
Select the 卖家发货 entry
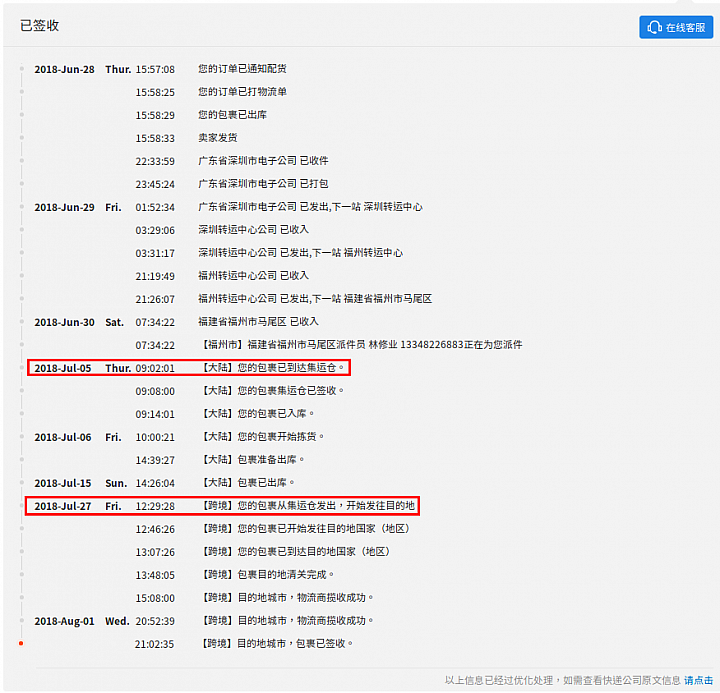[x=218, y=138]
